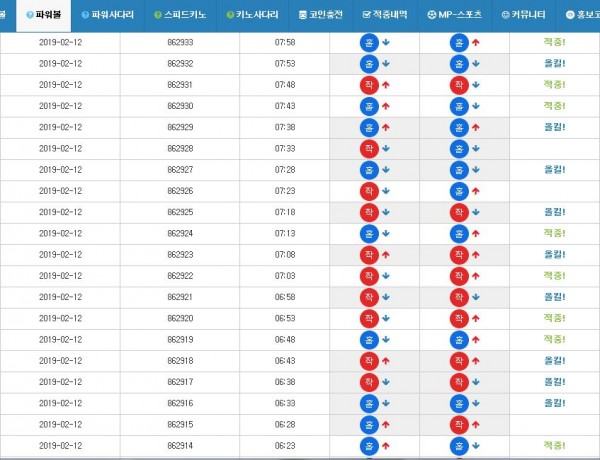Click the red up arrow in row 862929's first result column

pyautogui.click(x=385, y=128)
